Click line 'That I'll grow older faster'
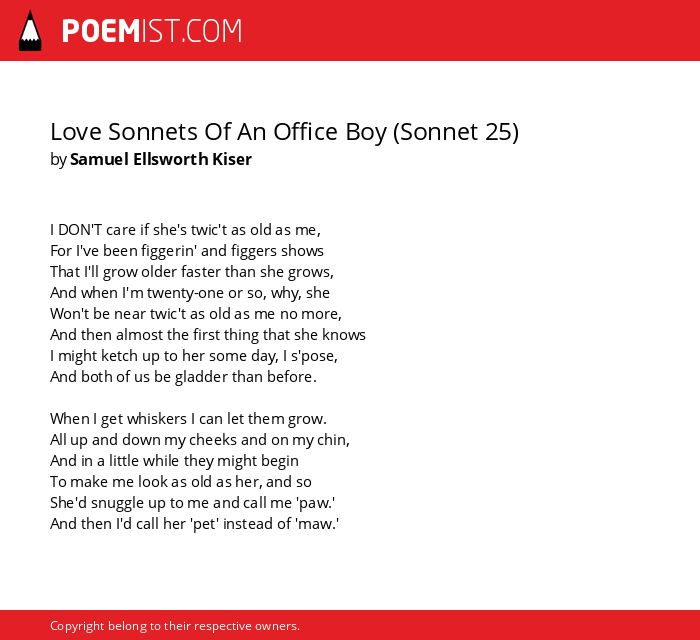The height and width of the screenshot is (640, 700). point(192,272)
